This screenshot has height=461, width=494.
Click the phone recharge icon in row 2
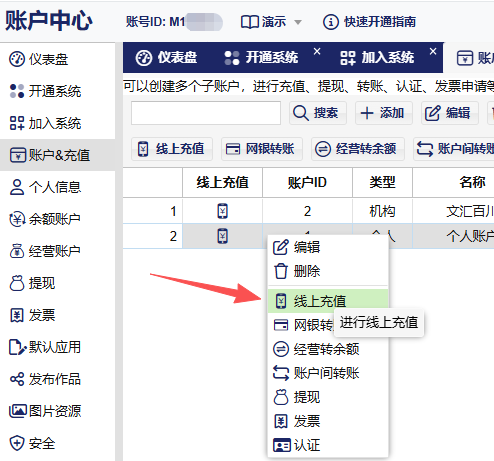point(222,236)
